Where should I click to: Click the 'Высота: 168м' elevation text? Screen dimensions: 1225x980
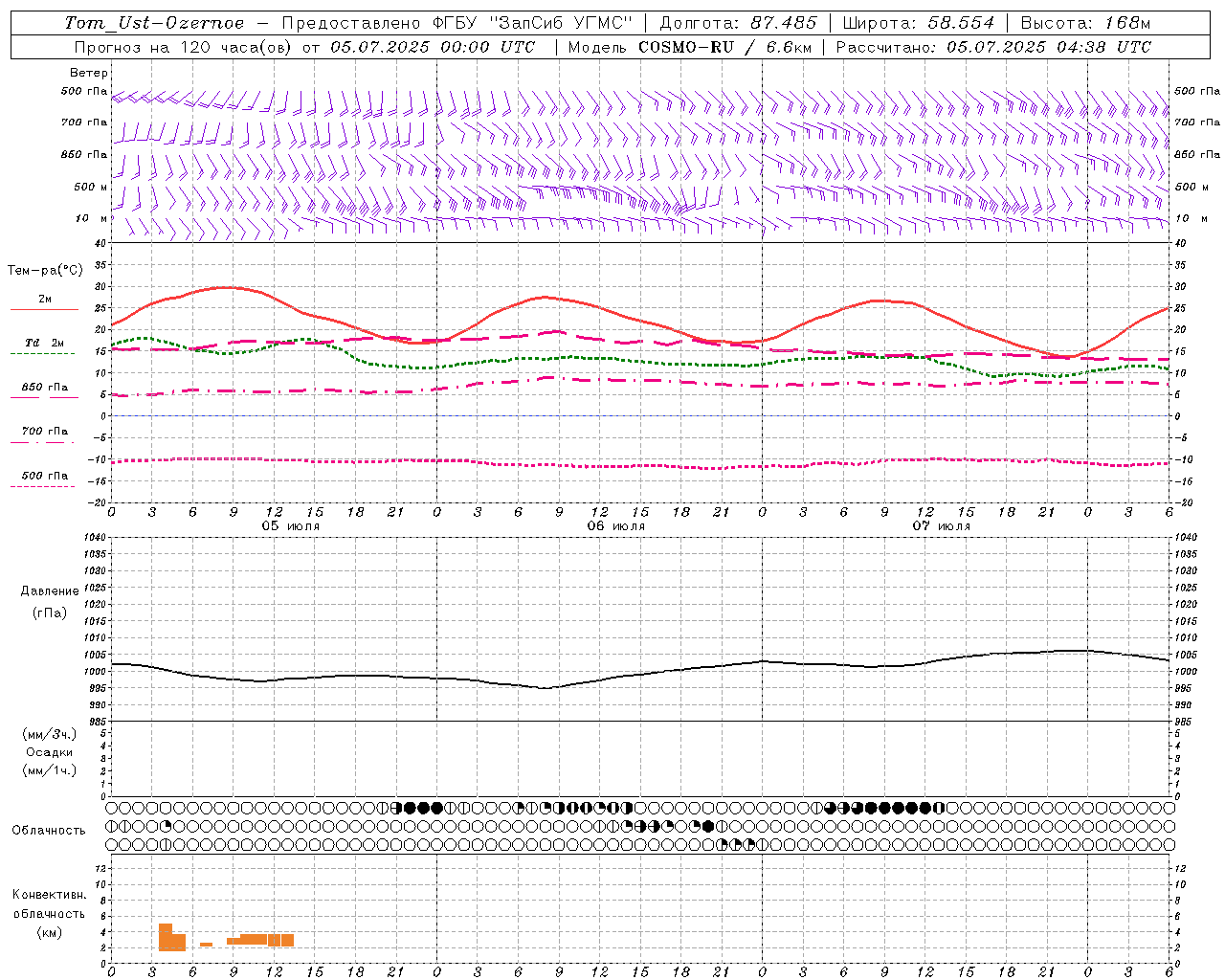point(1085,23)
